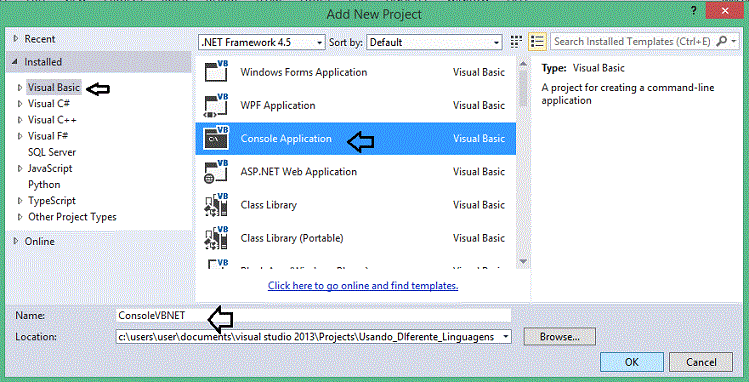Screen dimensions: 749x382
Task: Click the Browse... button
Action: click(559, 337)
